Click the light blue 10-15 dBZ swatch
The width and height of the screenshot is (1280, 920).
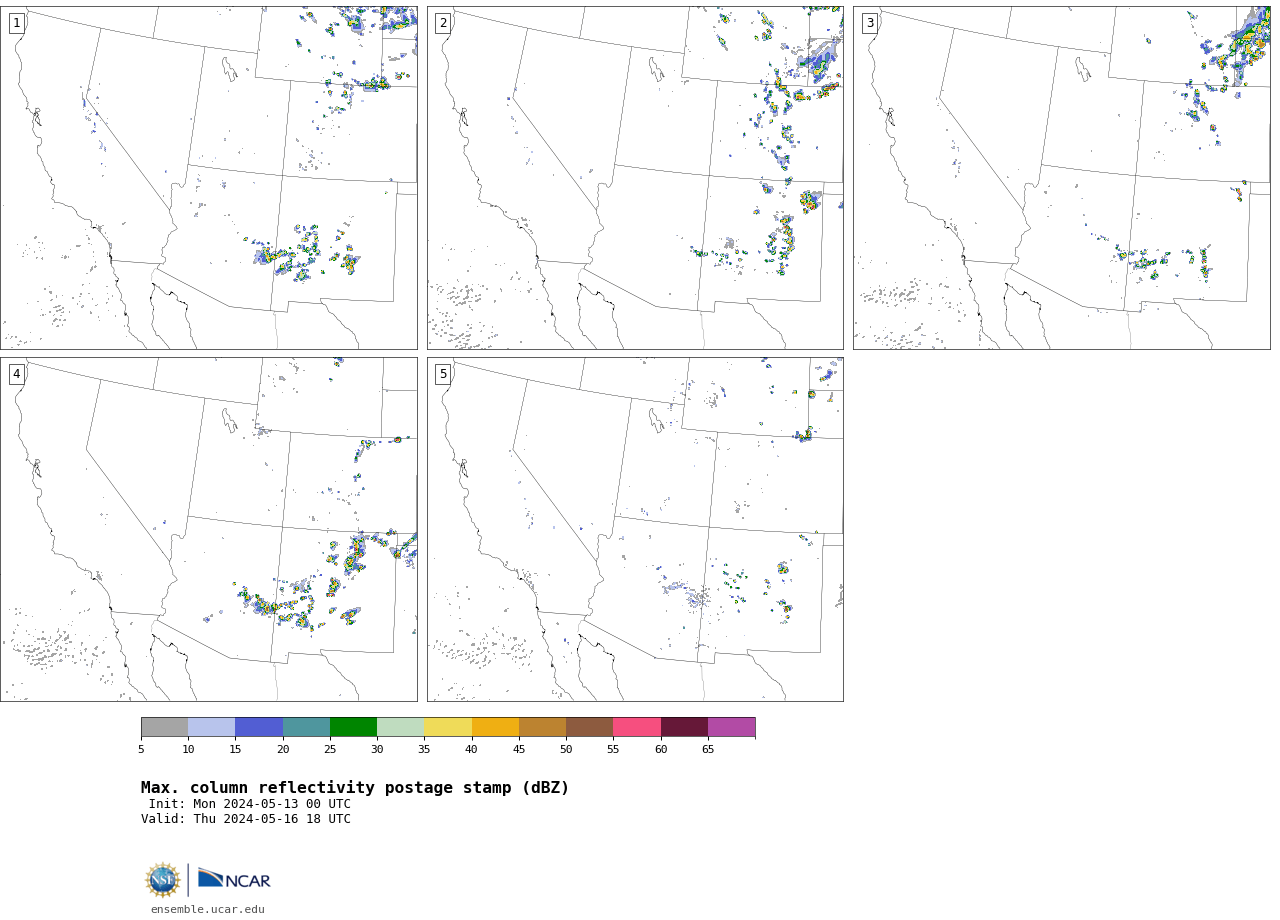point(212,727)
